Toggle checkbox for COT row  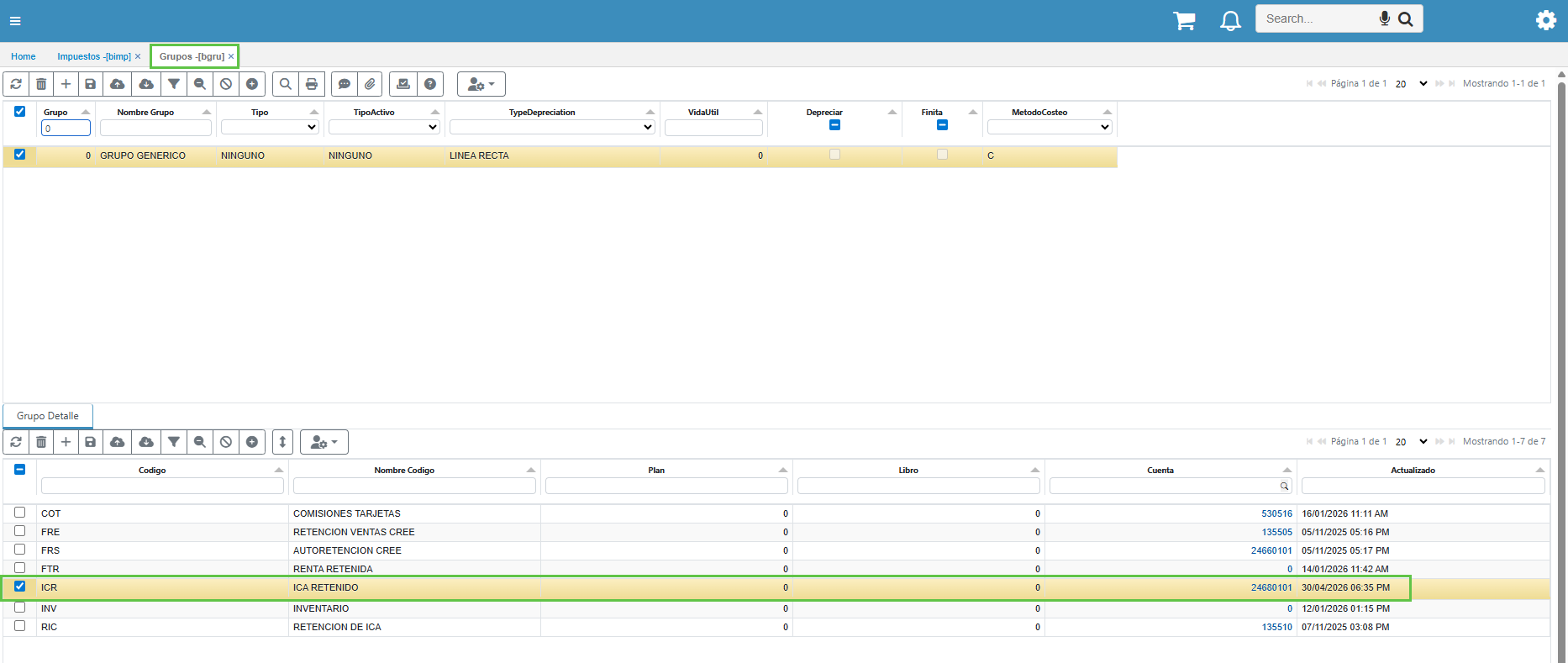click(x=20, y=513)
